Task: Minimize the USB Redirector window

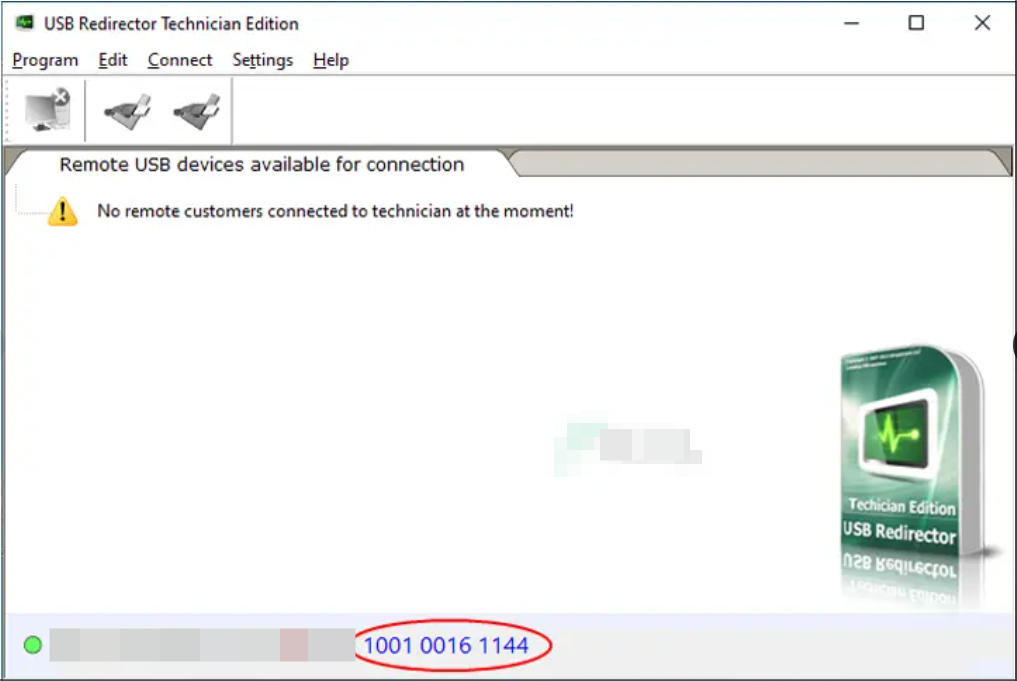Action: pyautogui.click(x=852, y=23)
